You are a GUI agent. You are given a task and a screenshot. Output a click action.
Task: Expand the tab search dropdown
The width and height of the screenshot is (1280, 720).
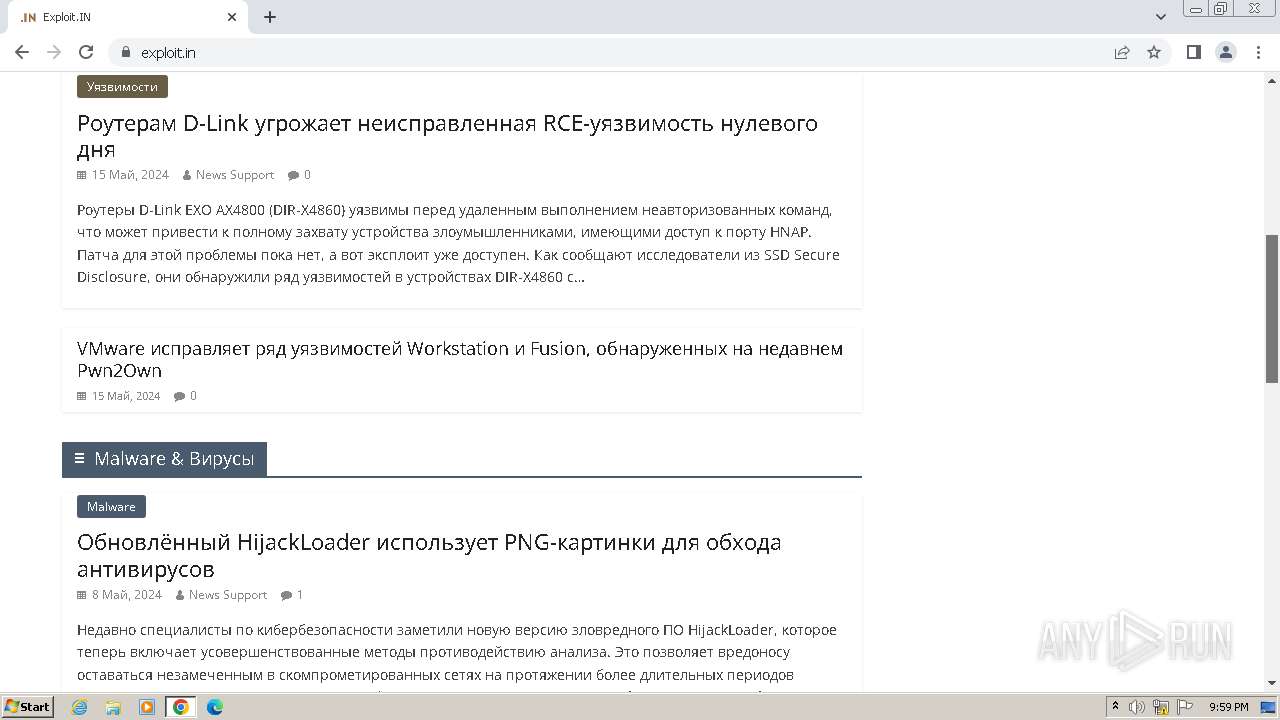pos(1161,17)
